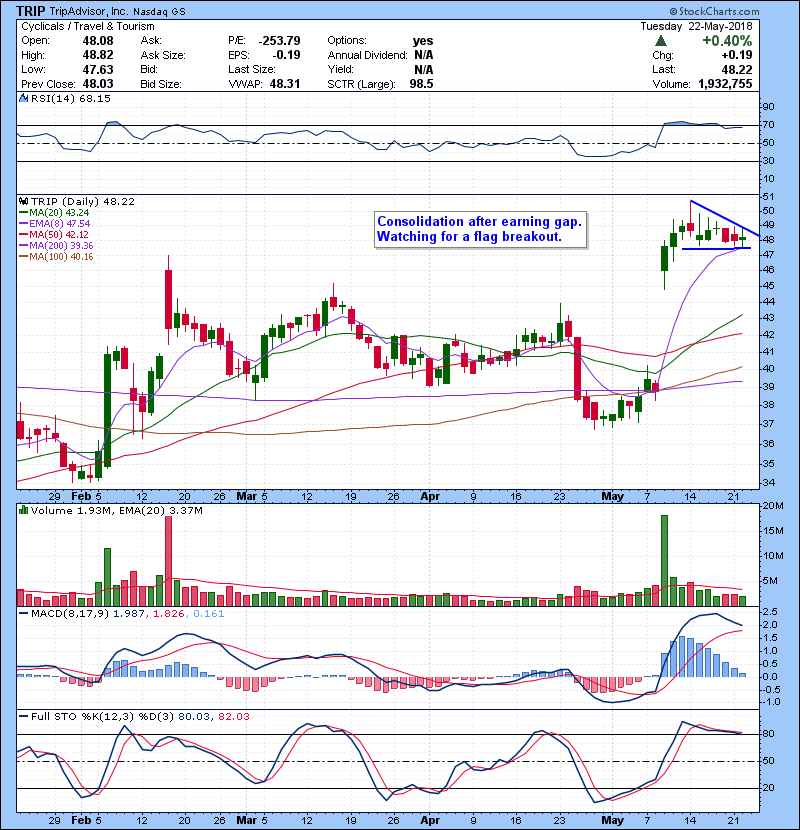
Task: Click the -1.0 MACD axis label
Action: coord(770,702)
